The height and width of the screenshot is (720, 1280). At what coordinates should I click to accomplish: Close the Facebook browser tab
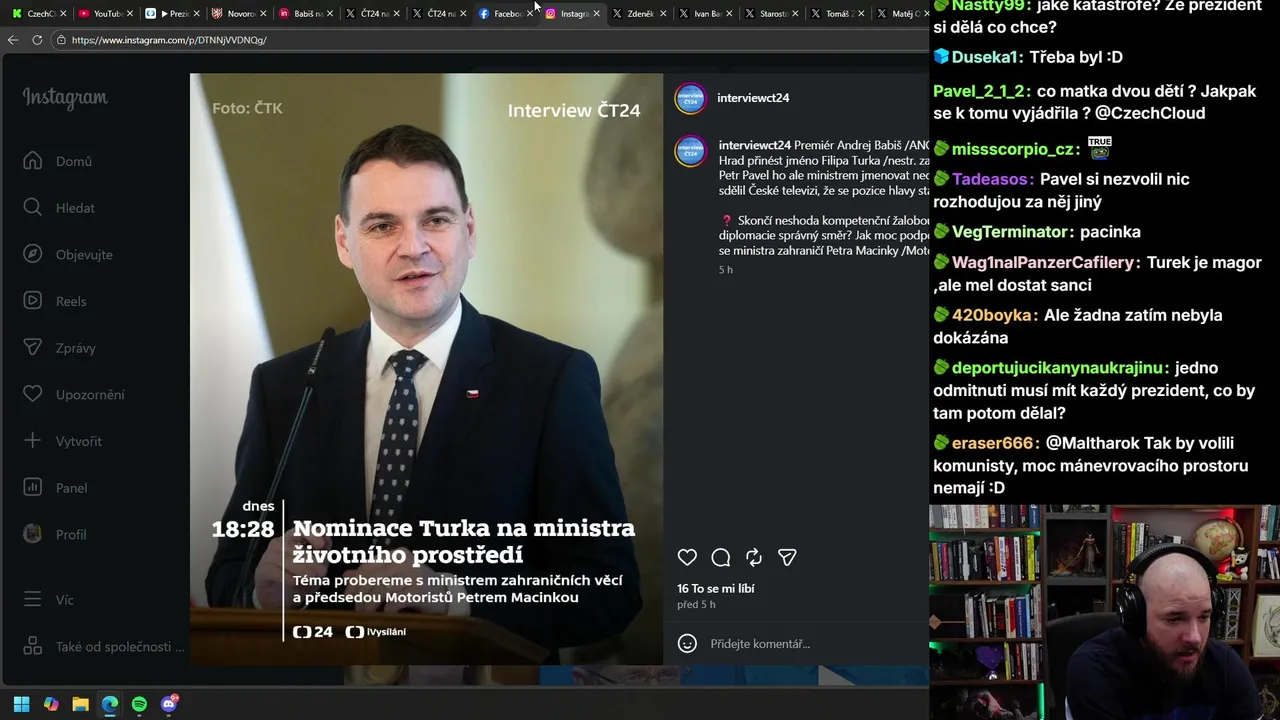[530, 14]
